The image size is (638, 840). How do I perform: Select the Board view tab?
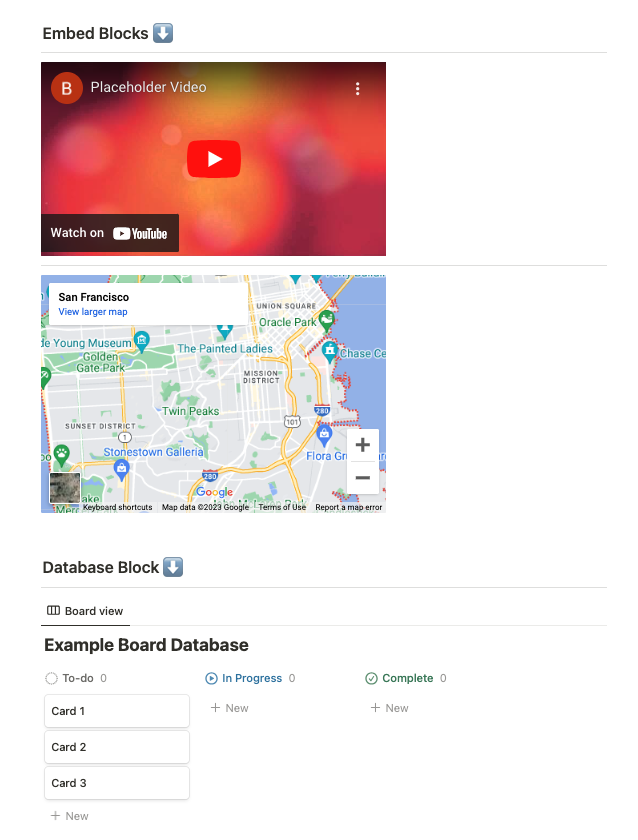coord(85,611)
